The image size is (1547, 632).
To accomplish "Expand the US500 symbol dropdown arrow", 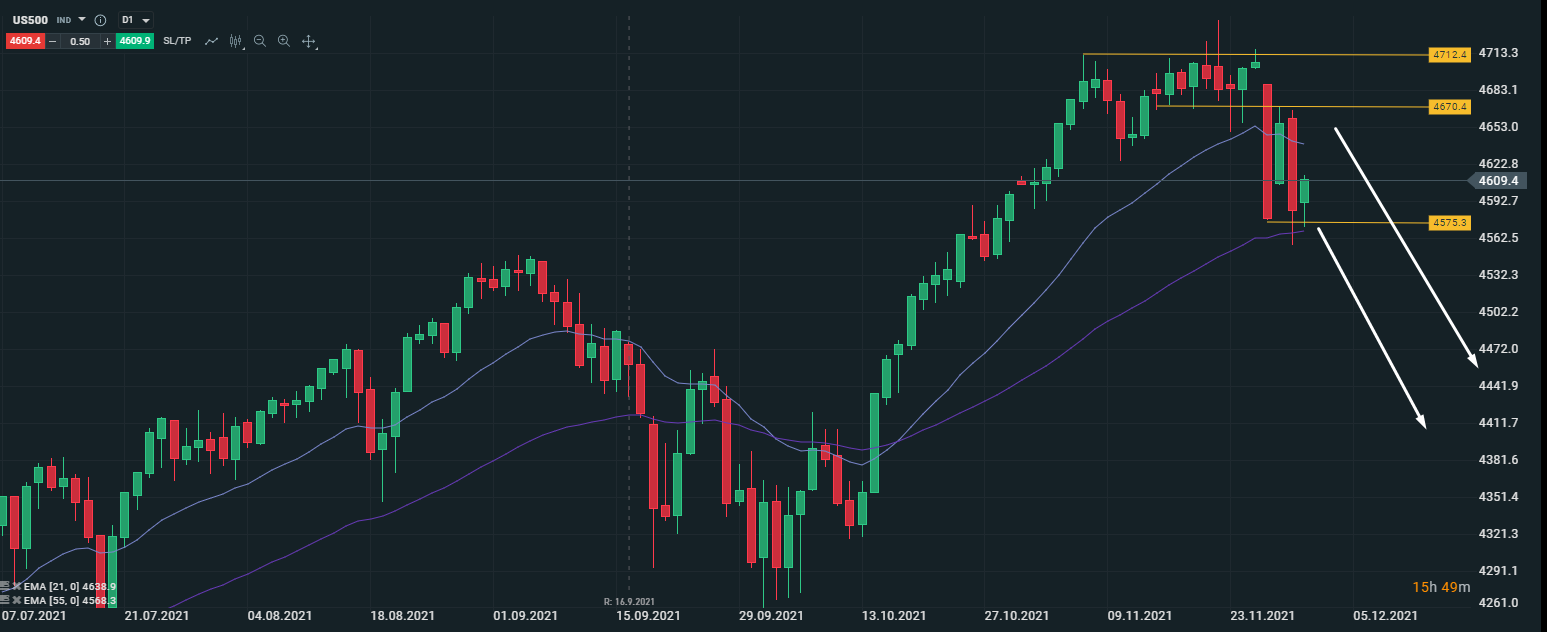I will (x=82, y=20).
